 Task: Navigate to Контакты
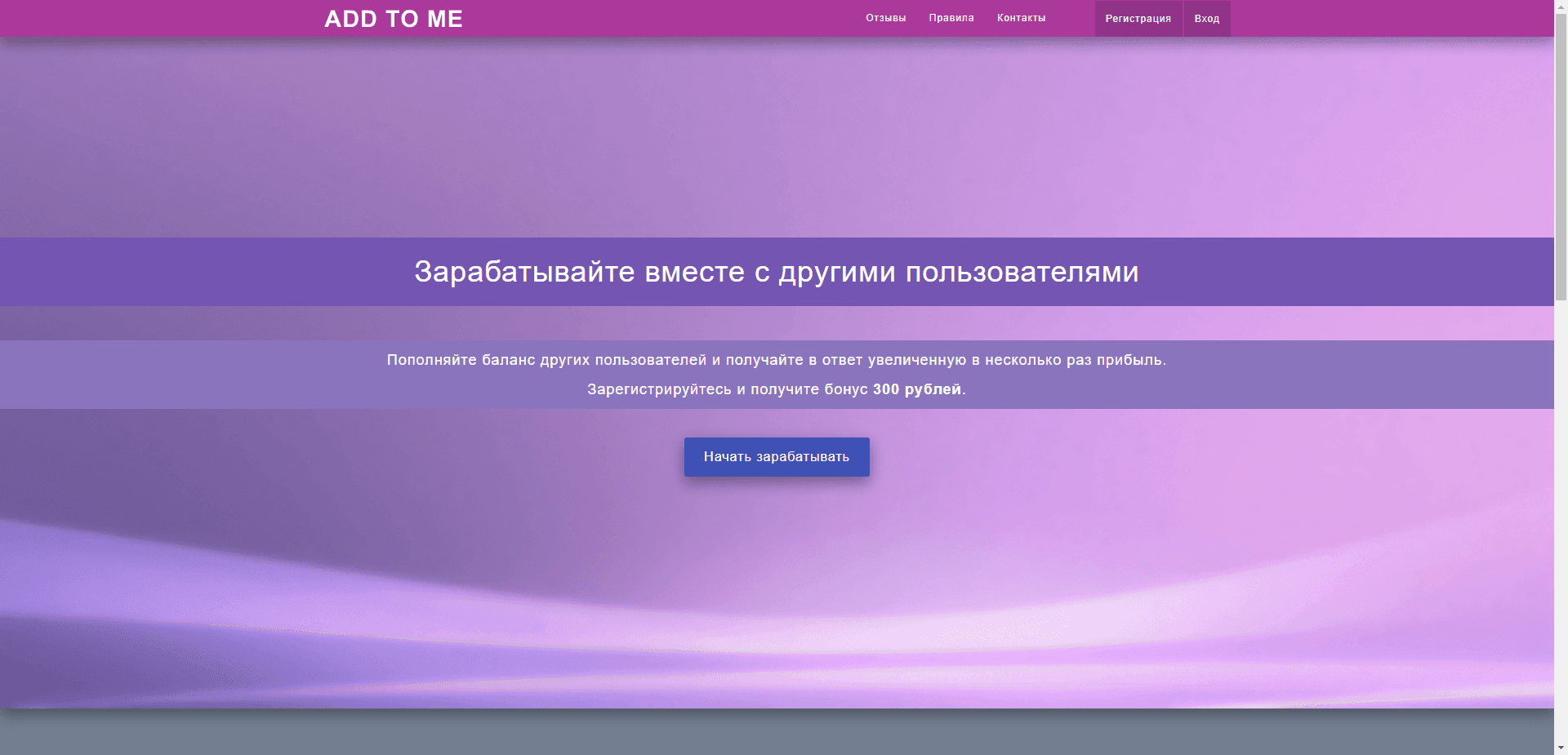[1021, 17]
